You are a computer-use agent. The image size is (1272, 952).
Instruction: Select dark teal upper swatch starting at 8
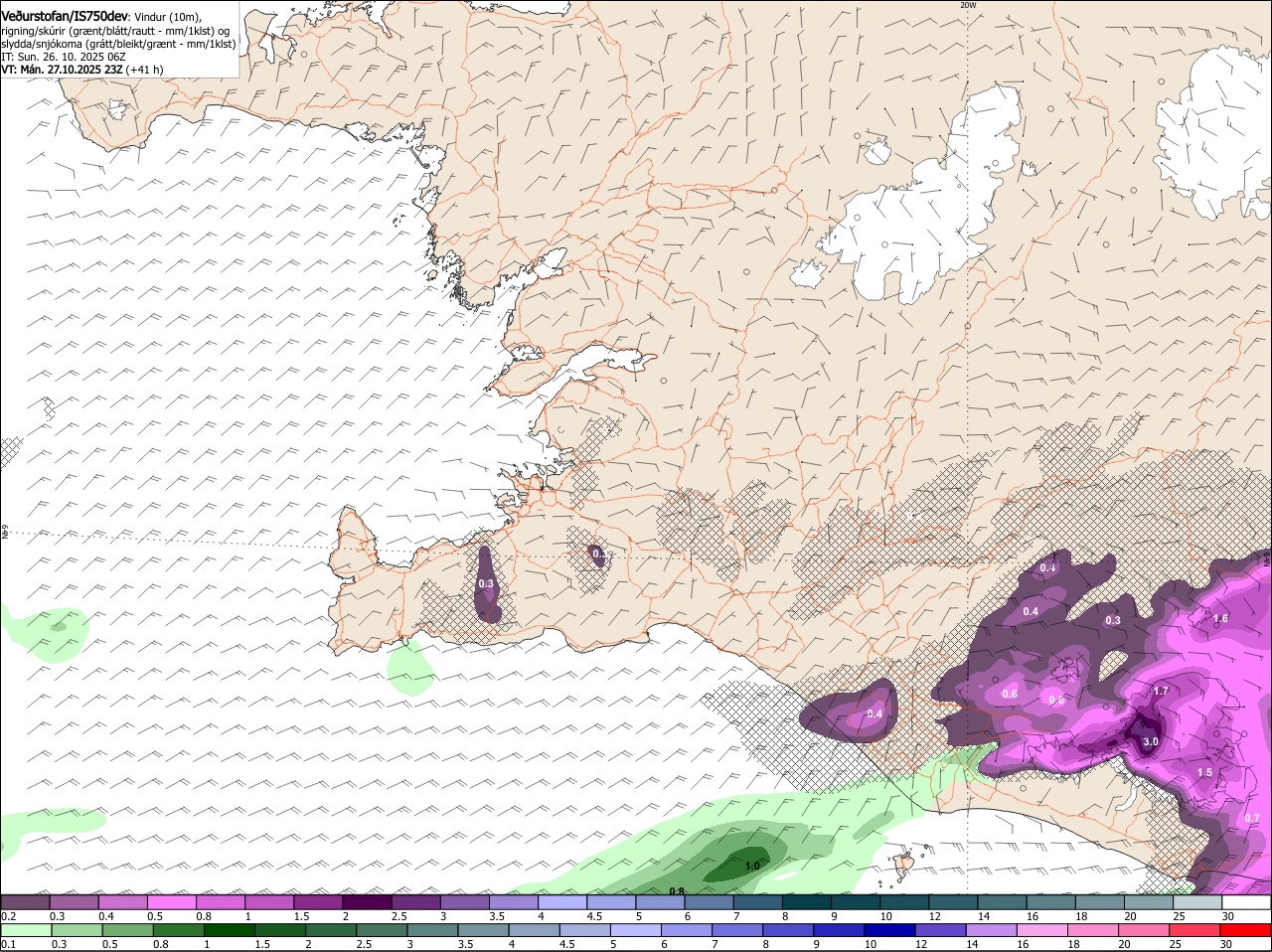806,902
